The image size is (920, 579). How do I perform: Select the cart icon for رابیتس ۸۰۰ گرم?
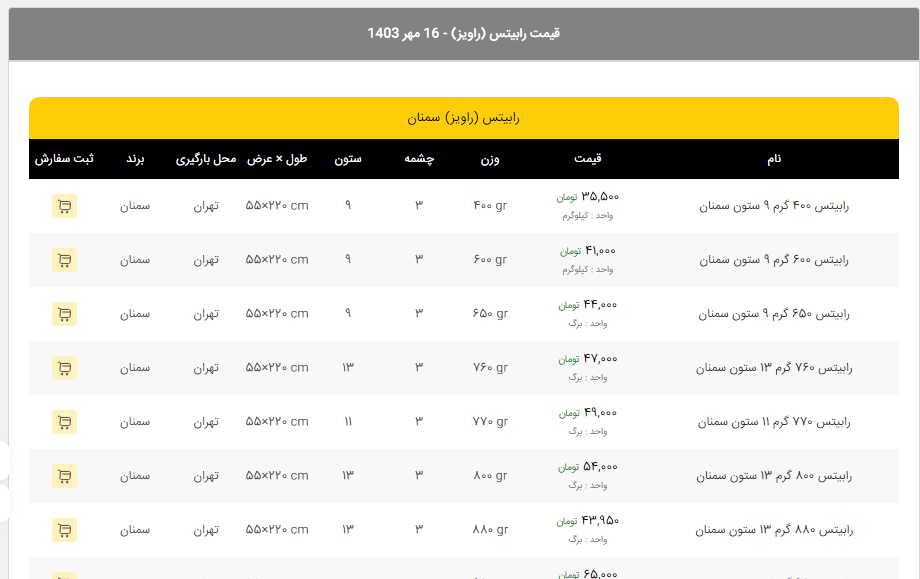[64, 476]
